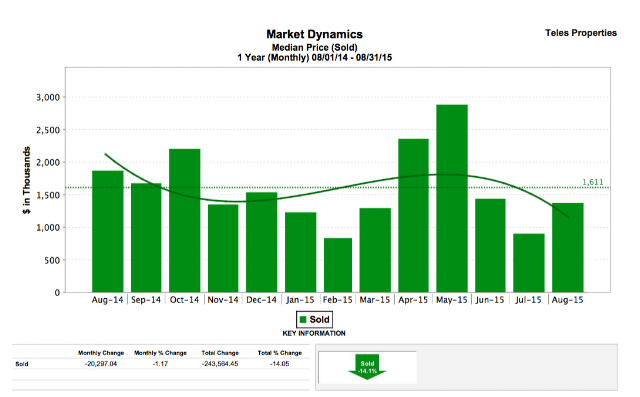The width and height of the screenshot is (640, 397).
Task: Click the Aug-14 bar
Action: click(x=108, y=231)
